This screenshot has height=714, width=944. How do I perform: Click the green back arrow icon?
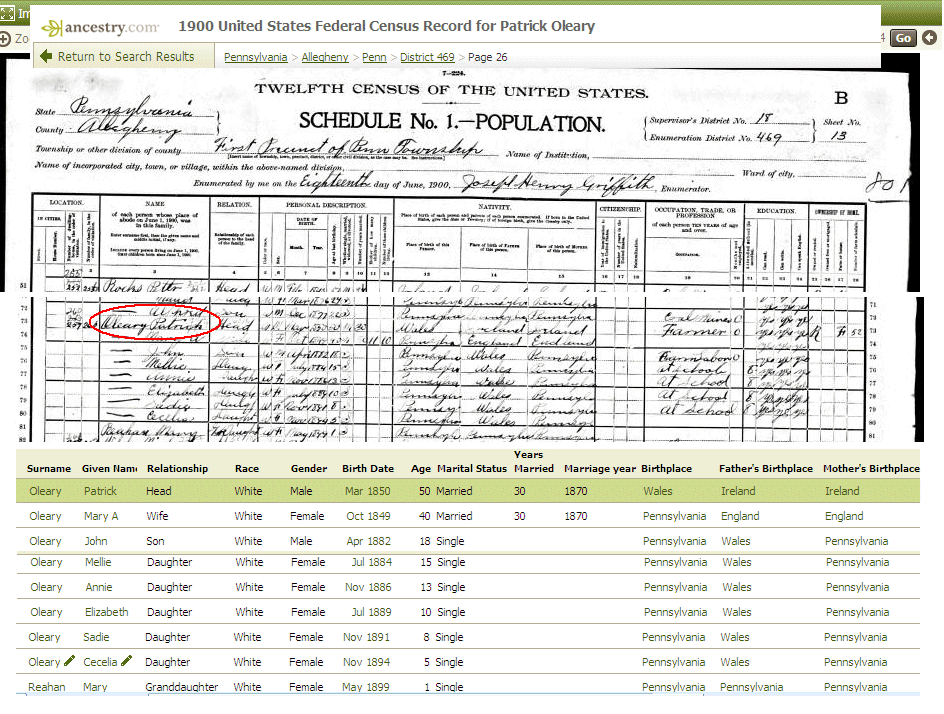click(46, 57)
